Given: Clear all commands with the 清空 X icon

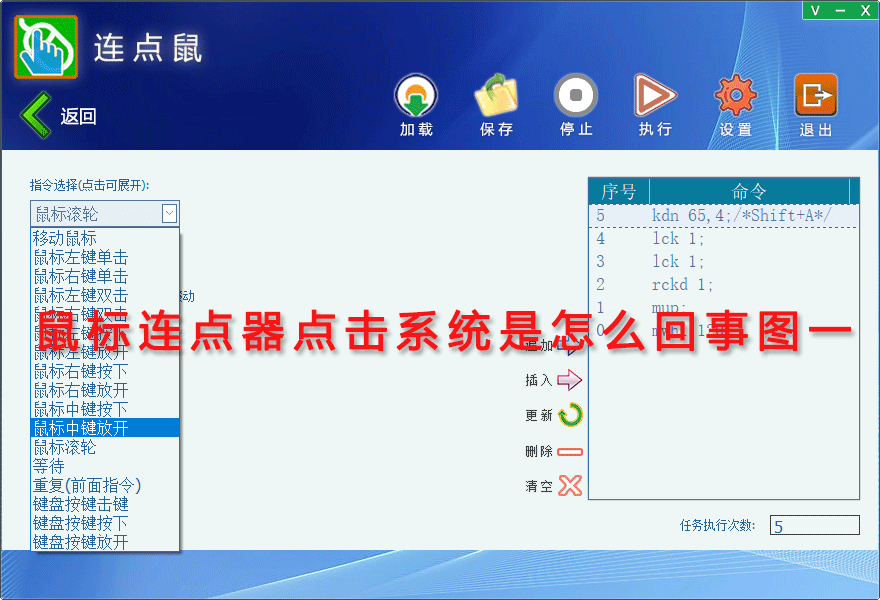Looking at the screenshot, I should pyautogui.click(x=570, y=486).
